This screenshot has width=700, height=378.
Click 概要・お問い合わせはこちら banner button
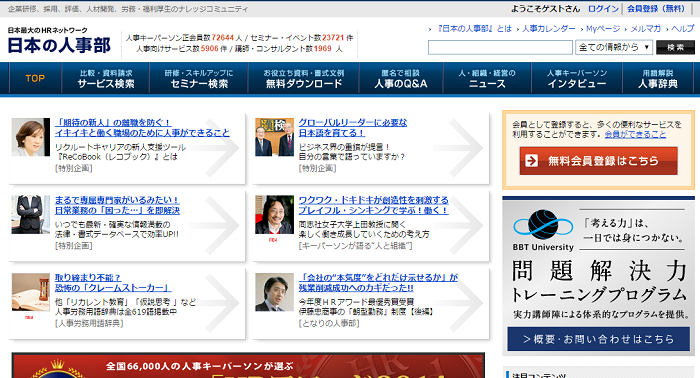598,339
